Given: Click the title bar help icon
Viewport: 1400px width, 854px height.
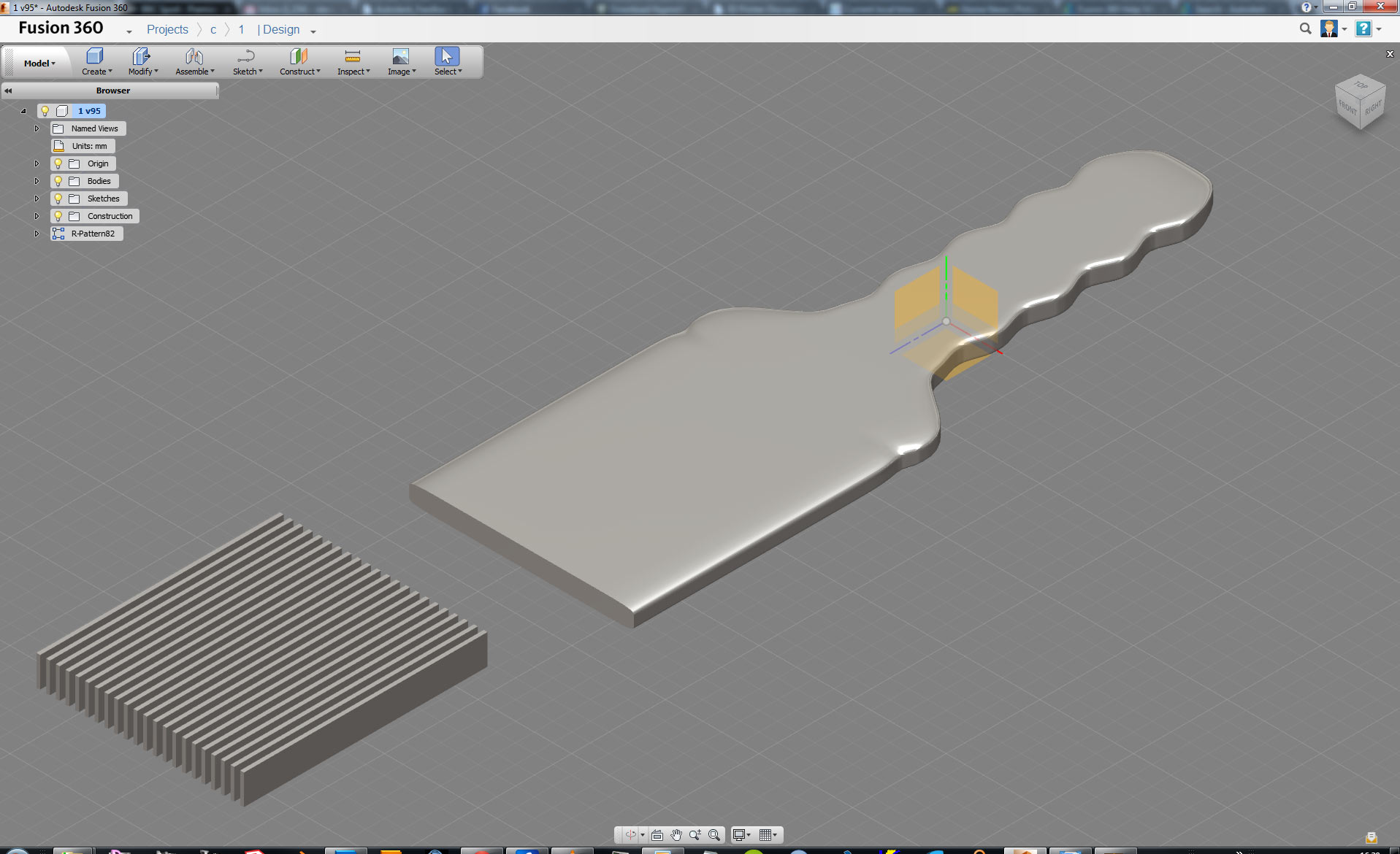Looking at the screenshot, I should (1307, 7).
